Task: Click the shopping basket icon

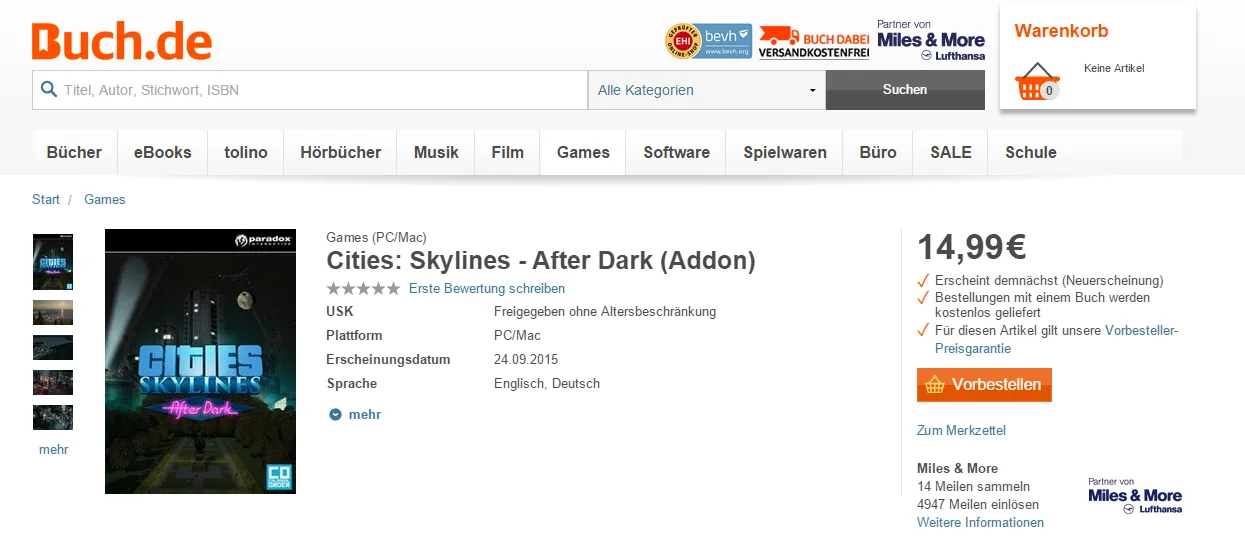Action: point(1036,82)
